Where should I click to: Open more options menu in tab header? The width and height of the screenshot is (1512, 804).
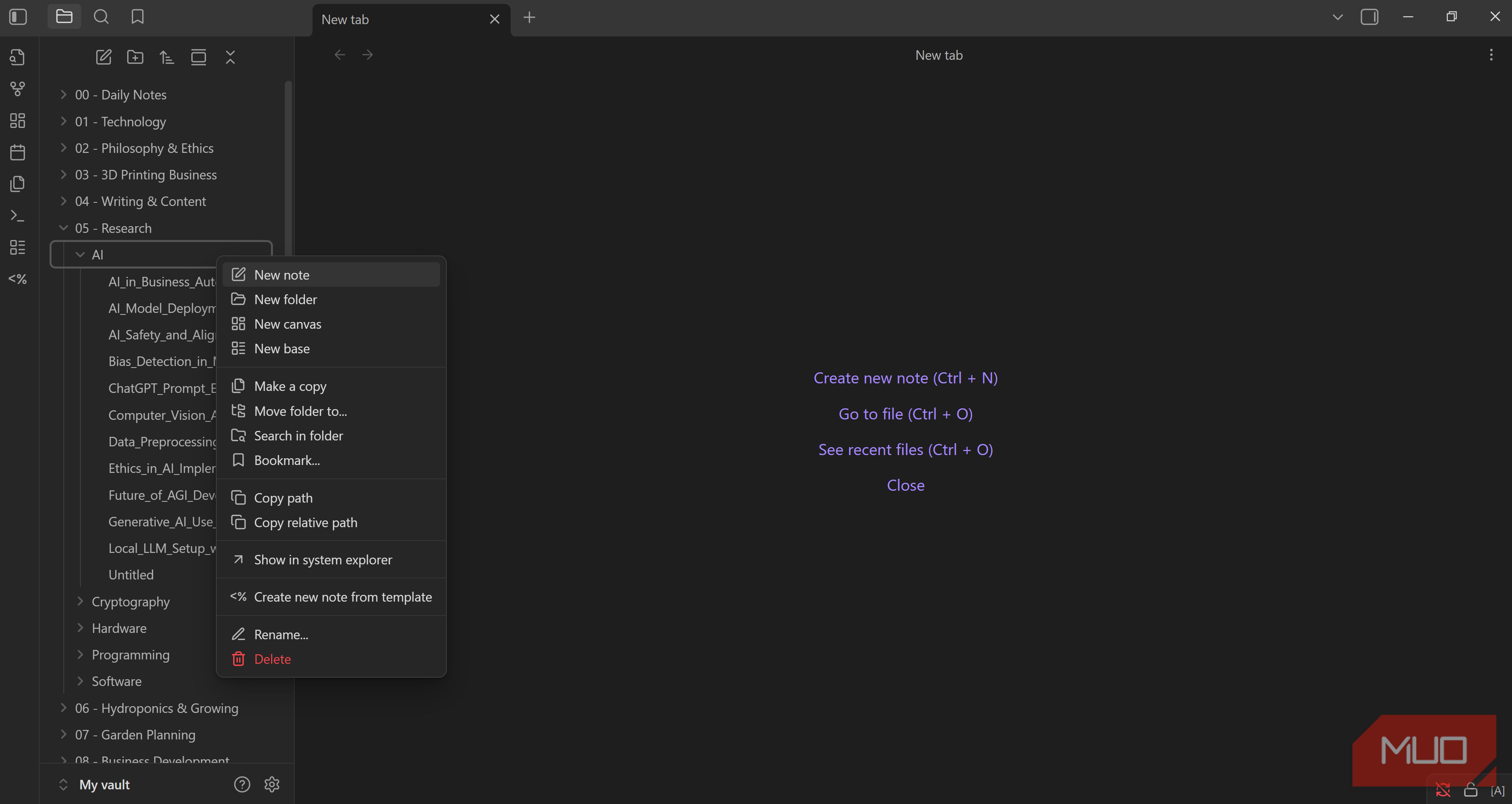point(1491,55)
